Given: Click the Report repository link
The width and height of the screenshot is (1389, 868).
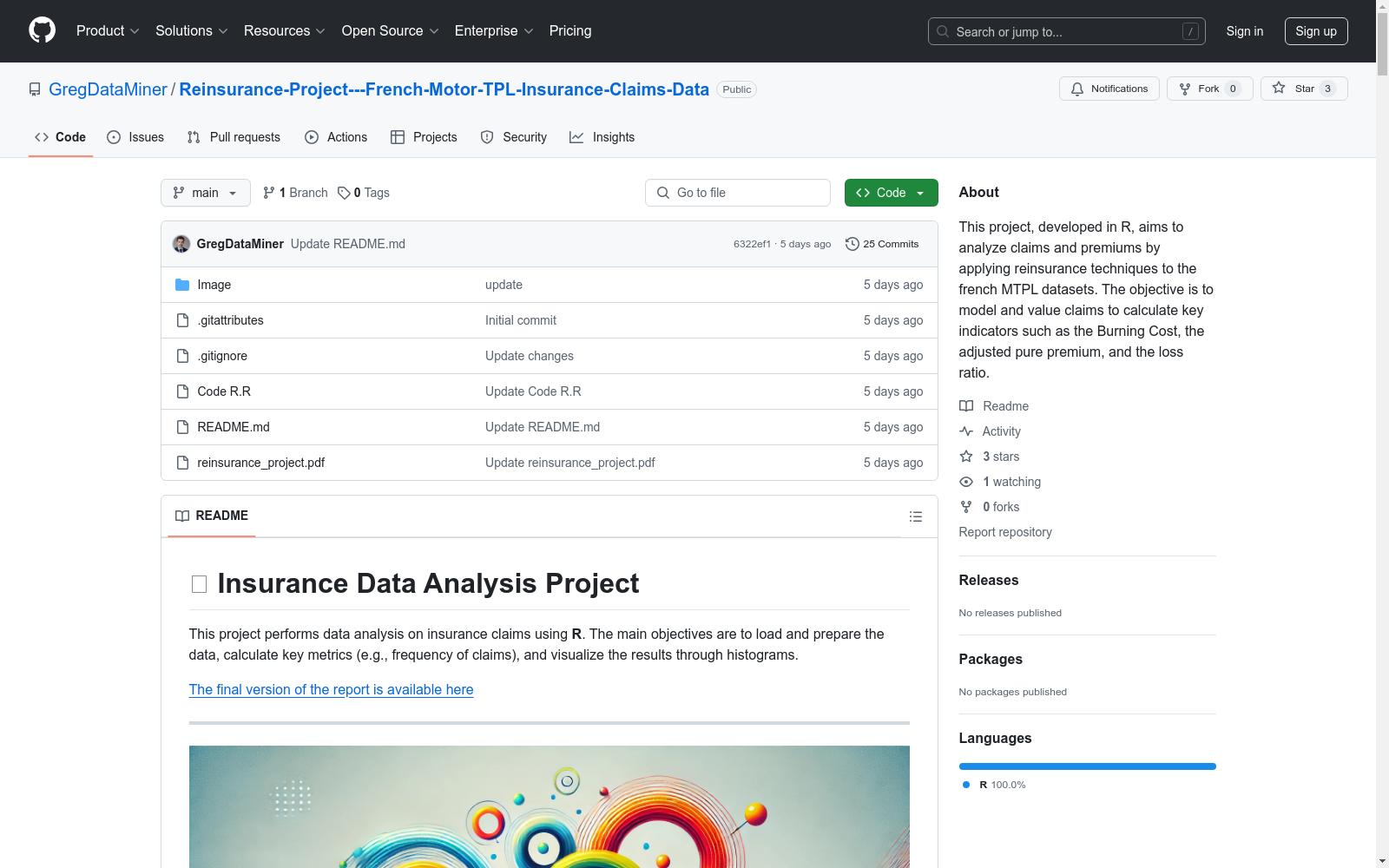Looking at the screenshot, I should (1005, 532).
